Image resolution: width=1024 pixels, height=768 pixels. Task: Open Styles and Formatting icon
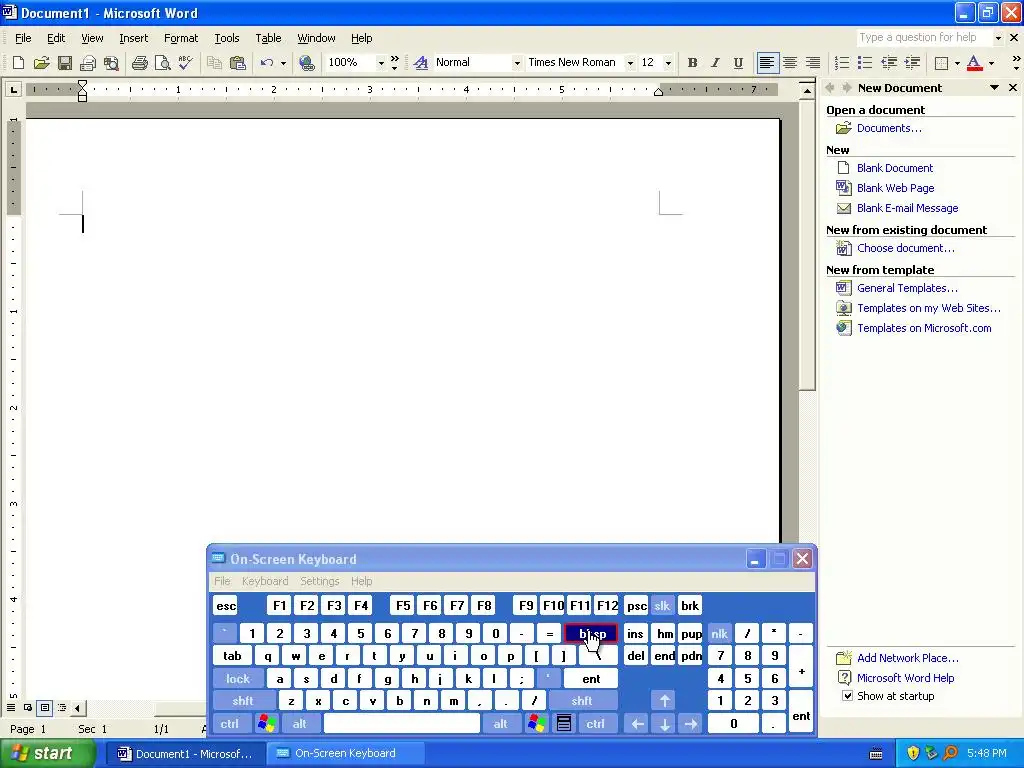(x=421, y=63)
